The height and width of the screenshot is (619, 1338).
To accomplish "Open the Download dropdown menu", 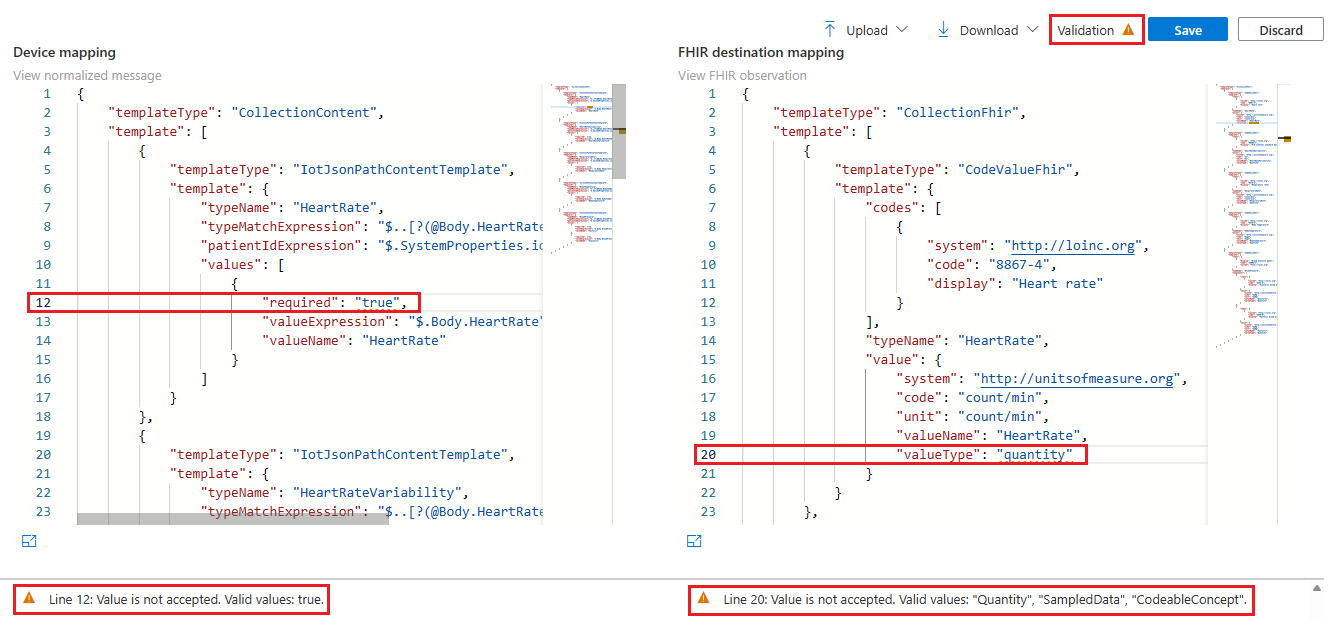I will (1030, 29).
